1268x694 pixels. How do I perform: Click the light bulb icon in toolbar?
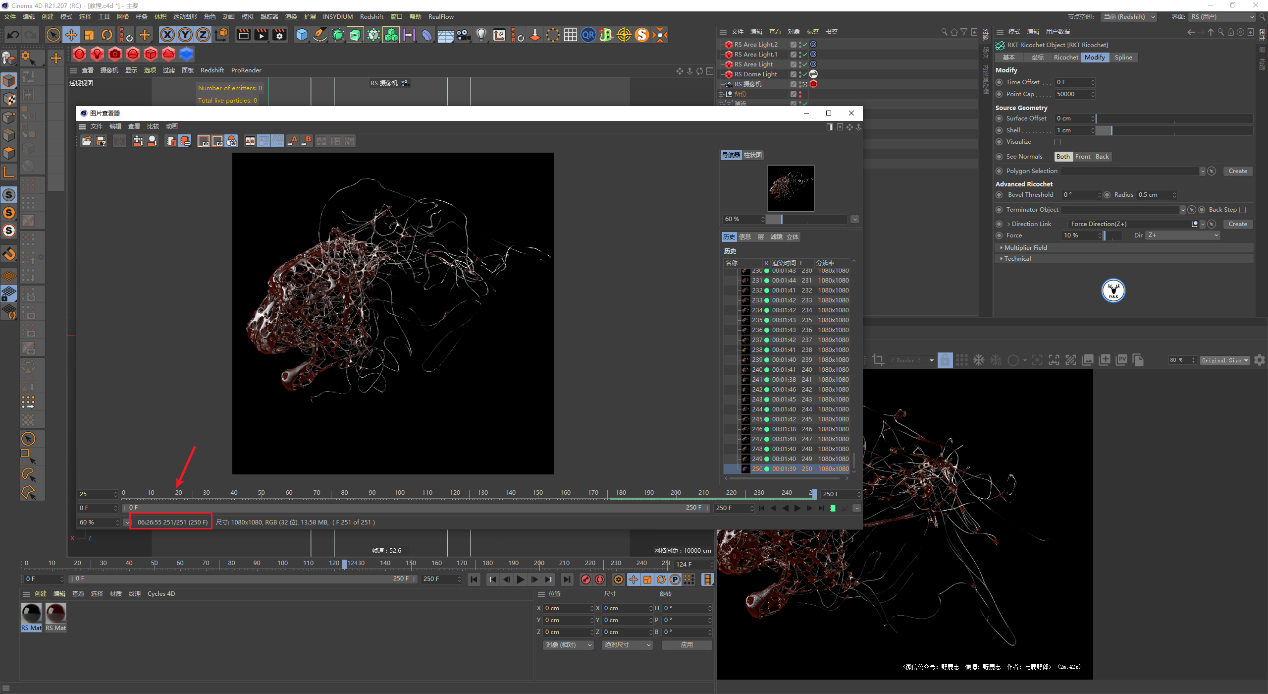(x=481, y=35)
